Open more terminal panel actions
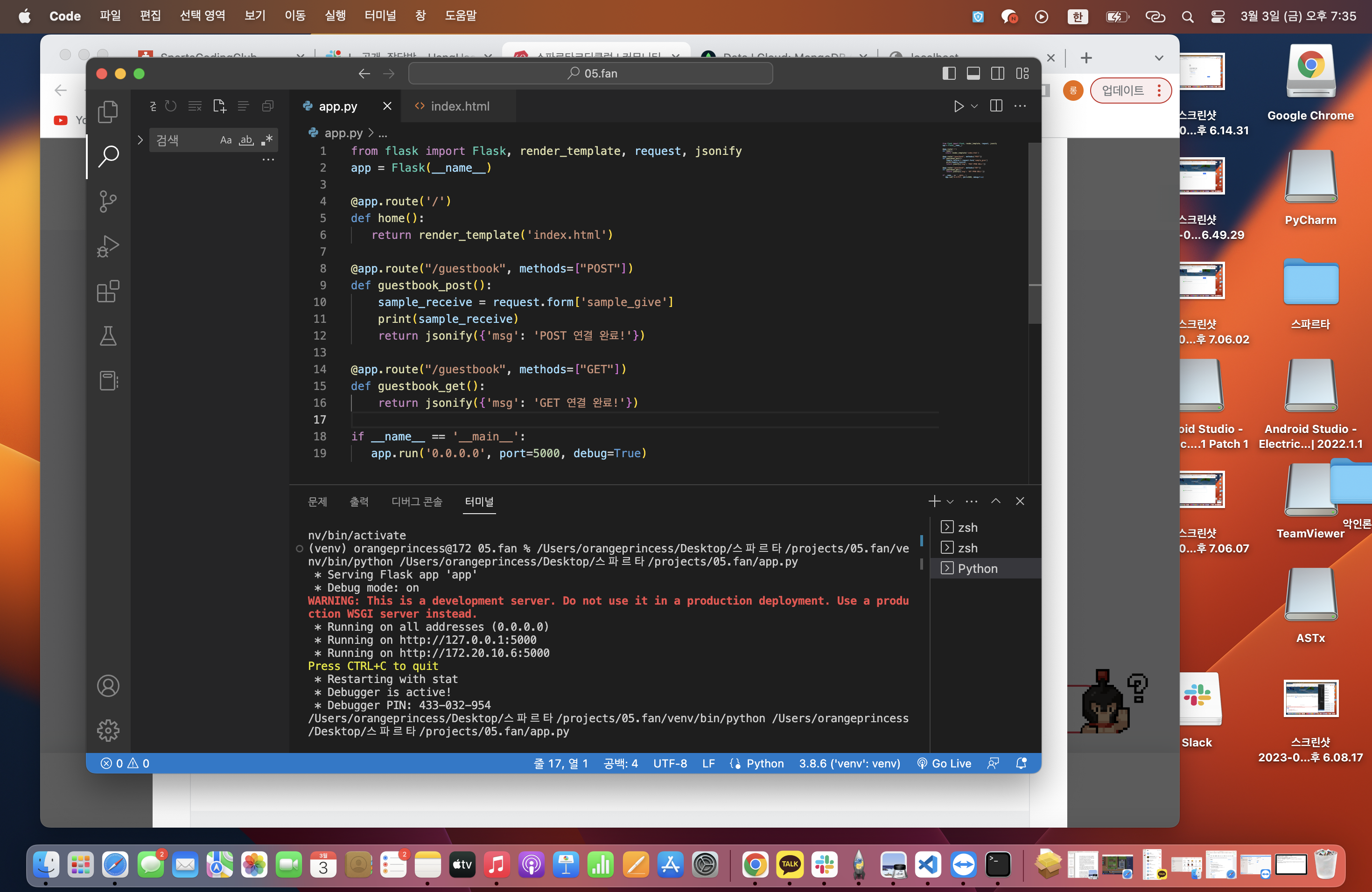 click(x=971, y=502)
